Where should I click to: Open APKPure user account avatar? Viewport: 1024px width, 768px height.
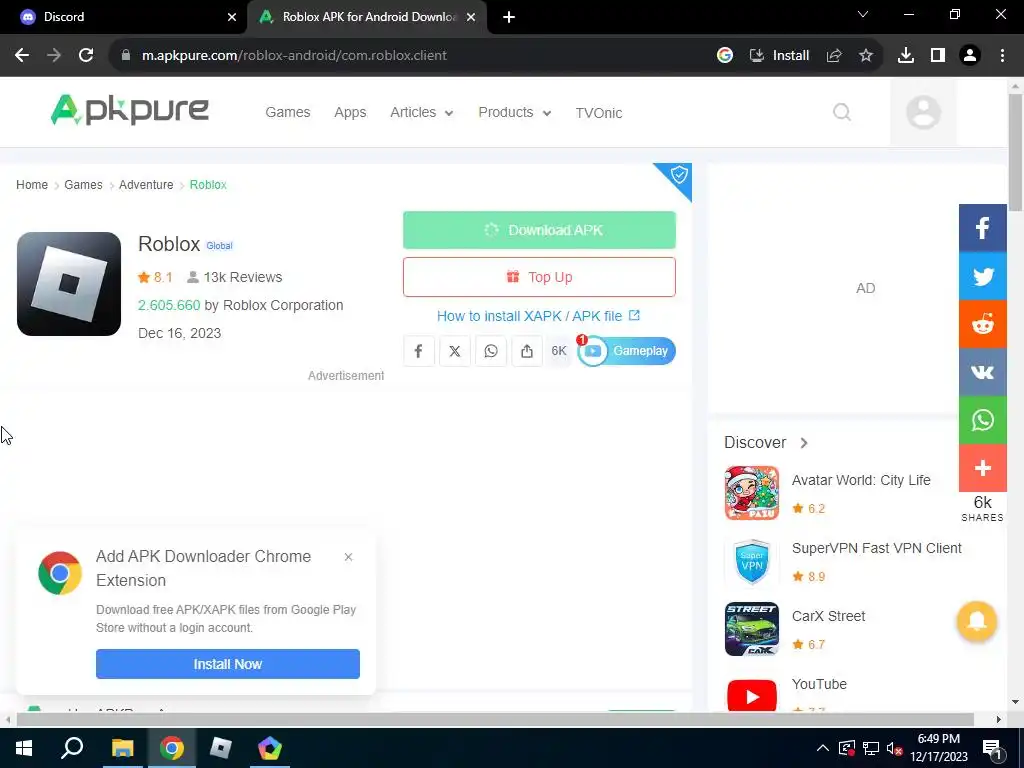(x=923, y=112)
